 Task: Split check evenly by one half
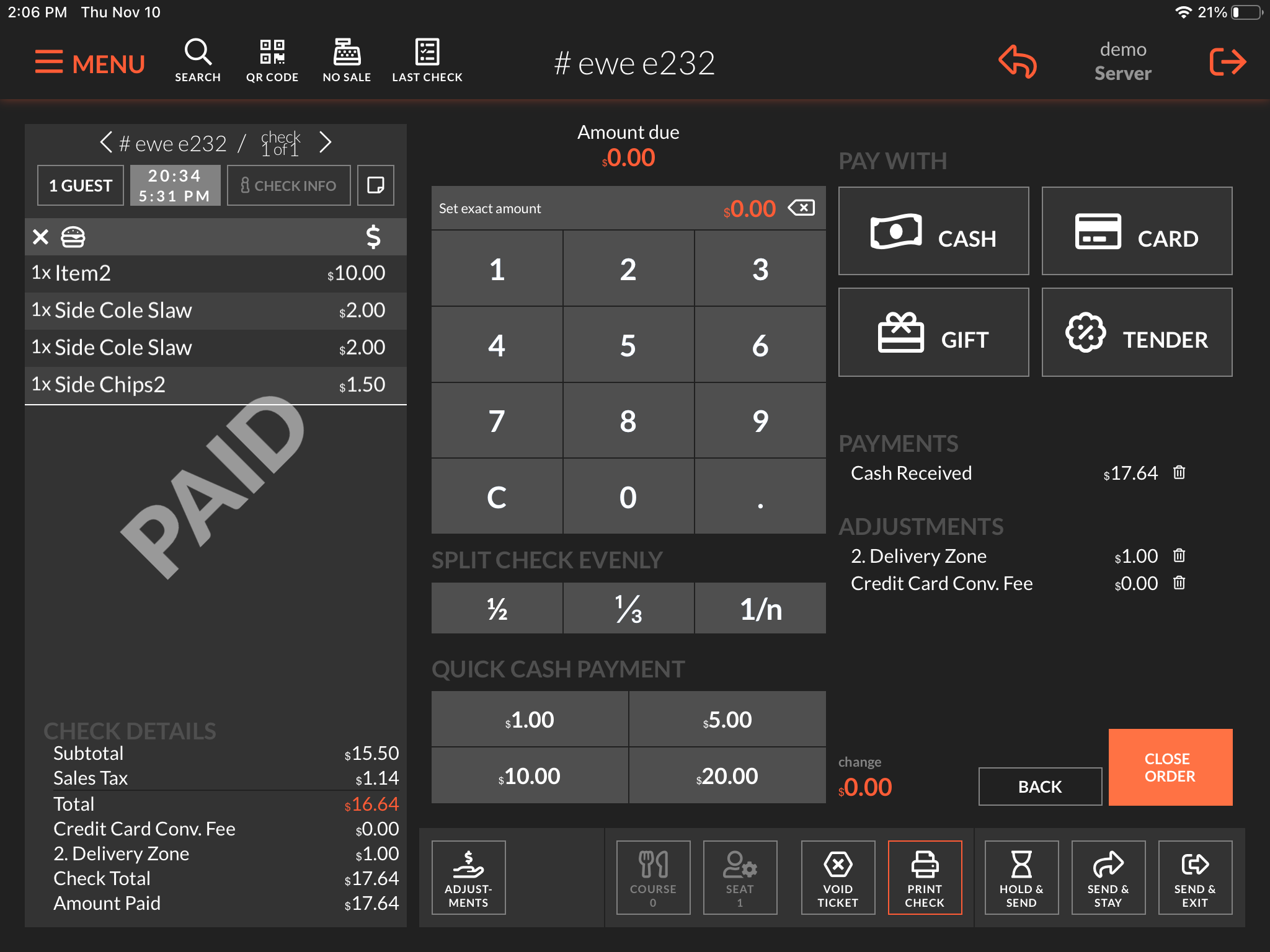tap(497, 609)
